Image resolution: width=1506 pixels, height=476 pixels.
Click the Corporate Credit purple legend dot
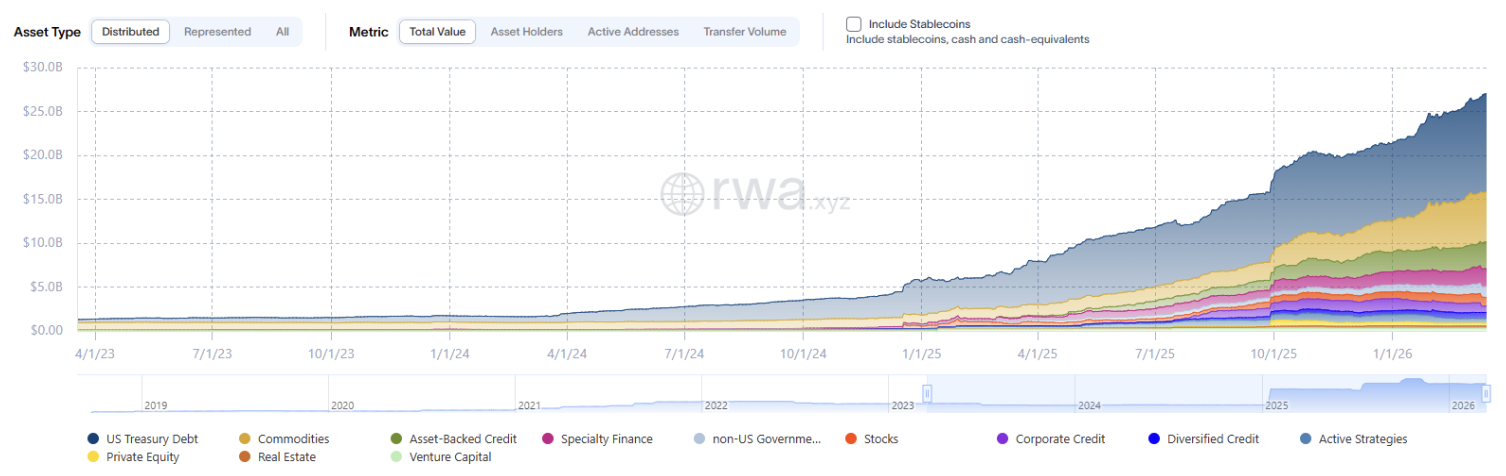tap(1002, 439)
